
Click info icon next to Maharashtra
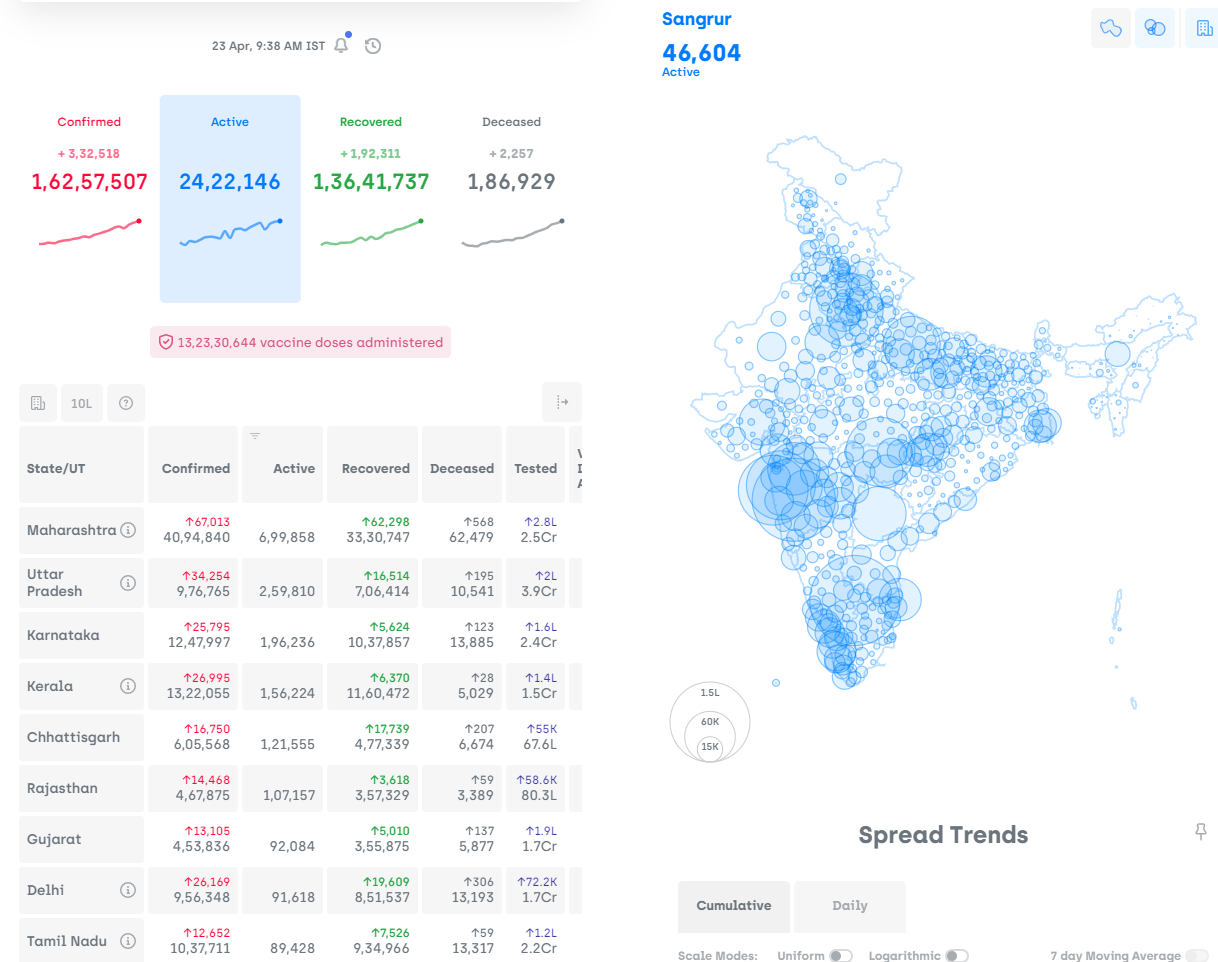(128, 530)
